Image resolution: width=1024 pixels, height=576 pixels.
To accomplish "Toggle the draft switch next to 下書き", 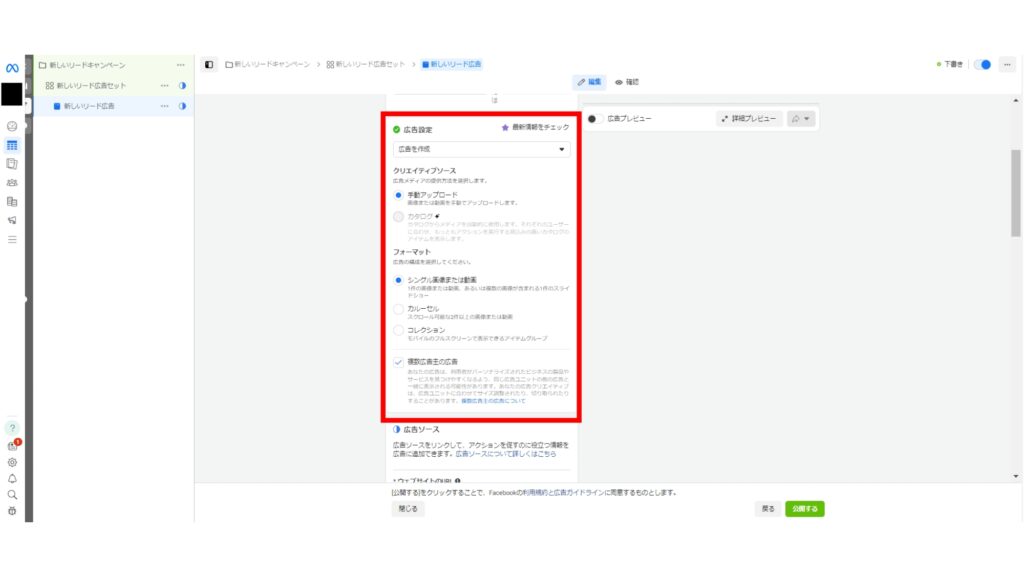I will pyautogui.click(x=981, y=63).
